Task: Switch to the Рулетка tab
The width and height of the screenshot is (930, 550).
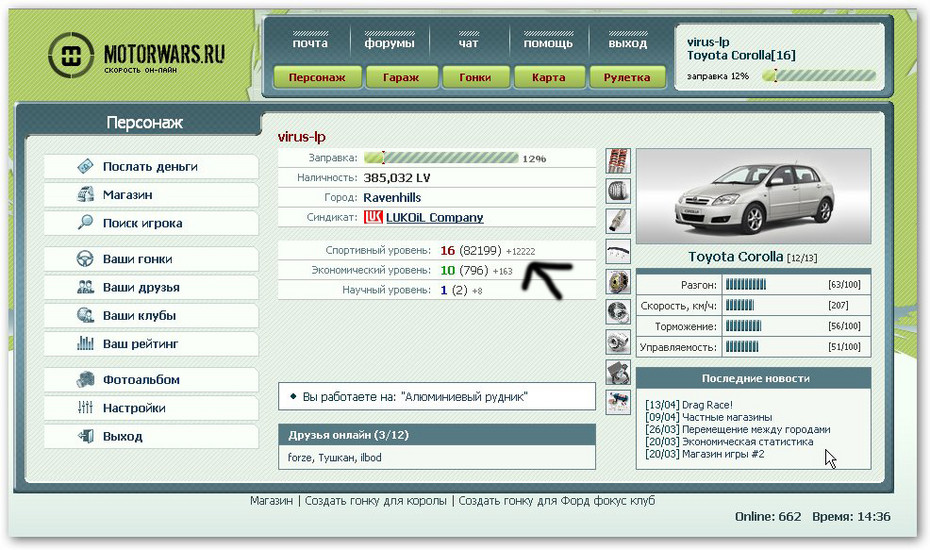Action: tap(627, 77)
